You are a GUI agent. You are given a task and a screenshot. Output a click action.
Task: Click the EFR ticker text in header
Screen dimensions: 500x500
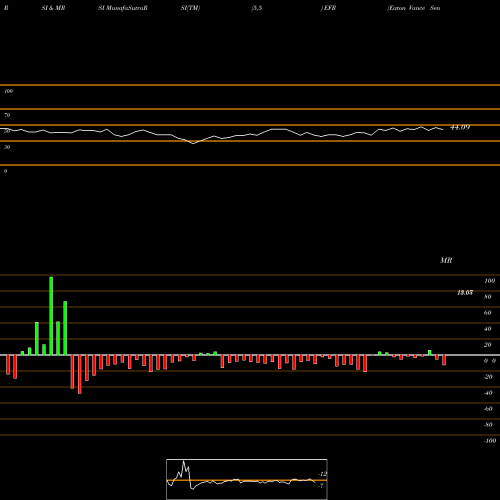pyautogui.click(x=329, y=8)
